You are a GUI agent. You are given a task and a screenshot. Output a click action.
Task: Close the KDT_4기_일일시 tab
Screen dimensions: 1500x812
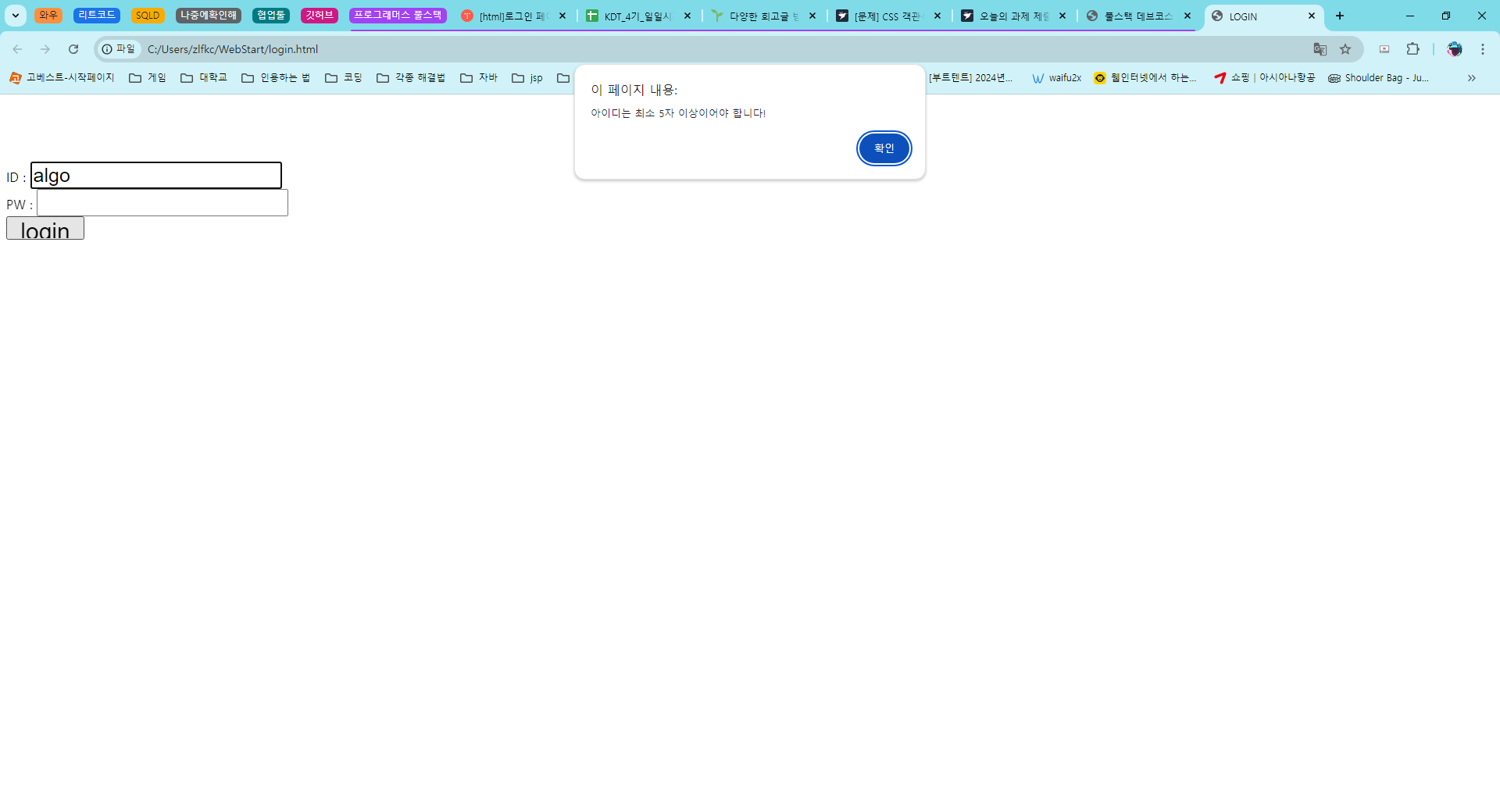tap(687, 16)
